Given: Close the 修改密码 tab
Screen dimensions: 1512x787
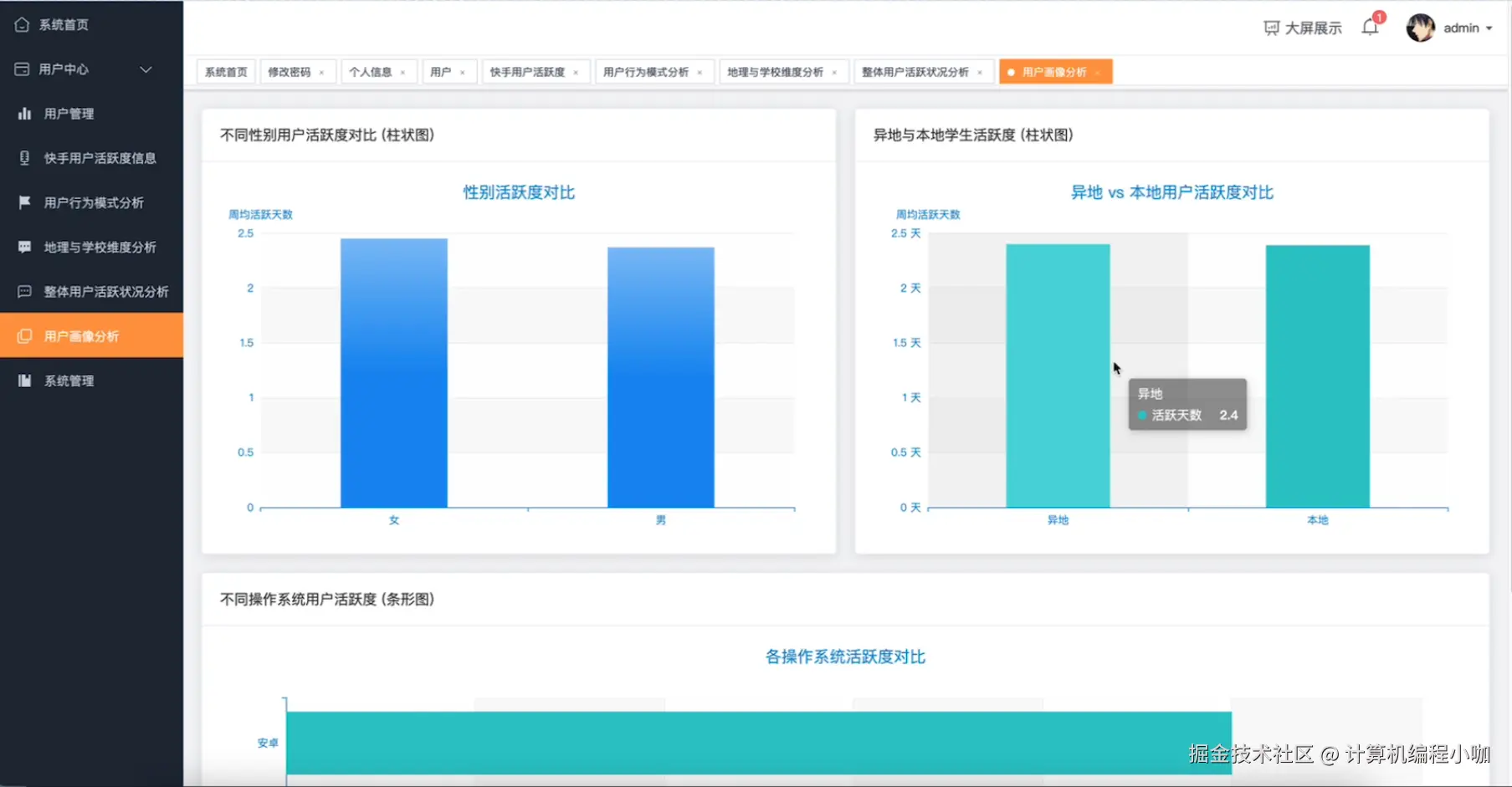Looking at the screenshot, I should 321,73.
